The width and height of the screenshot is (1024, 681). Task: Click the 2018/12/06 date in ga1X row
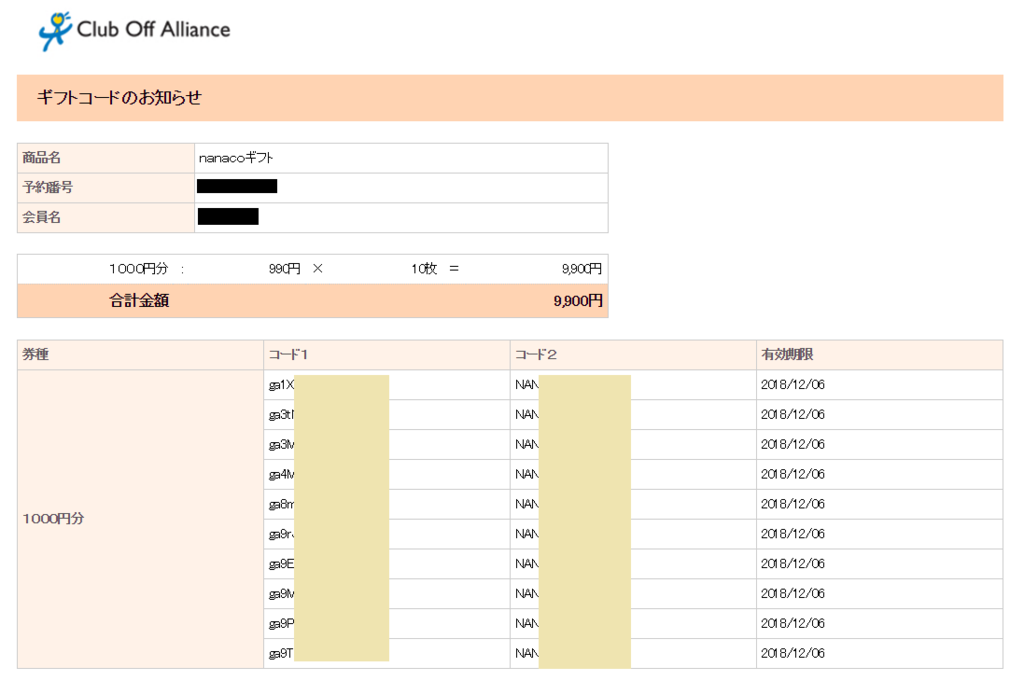(793, 385)
